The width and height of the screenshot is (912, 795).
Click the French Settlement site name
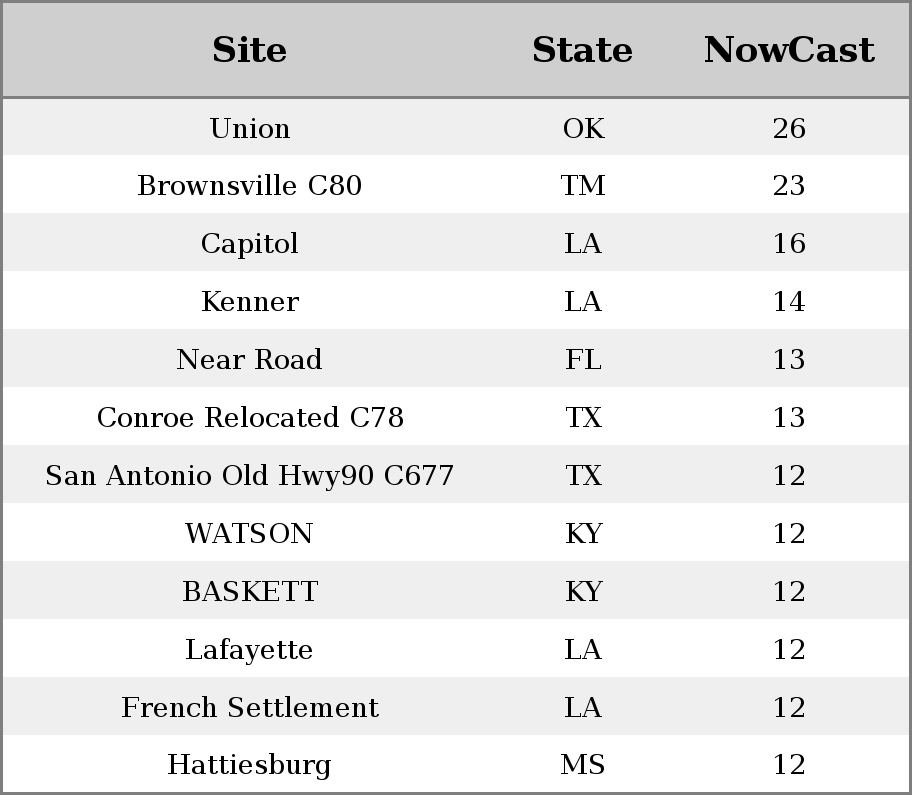point(250,707)
